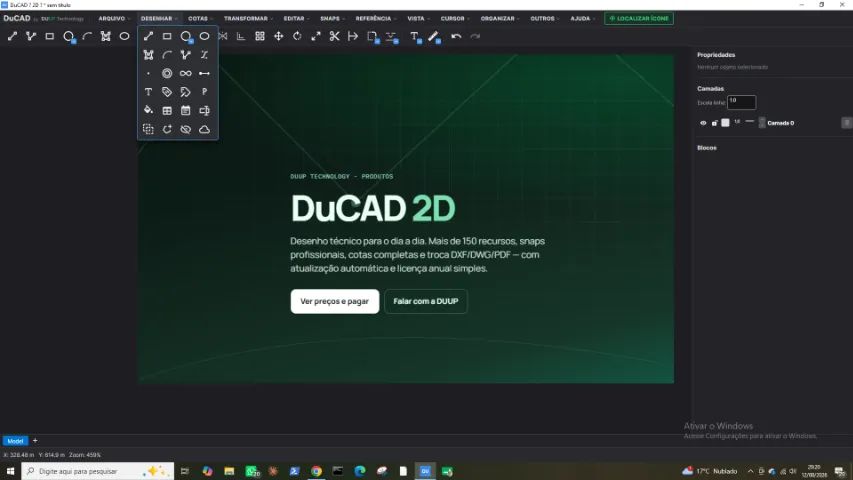Click the LOCALIZAR ÍCONE button
This screenshot has width=853, height=480.
coord(639,19)
